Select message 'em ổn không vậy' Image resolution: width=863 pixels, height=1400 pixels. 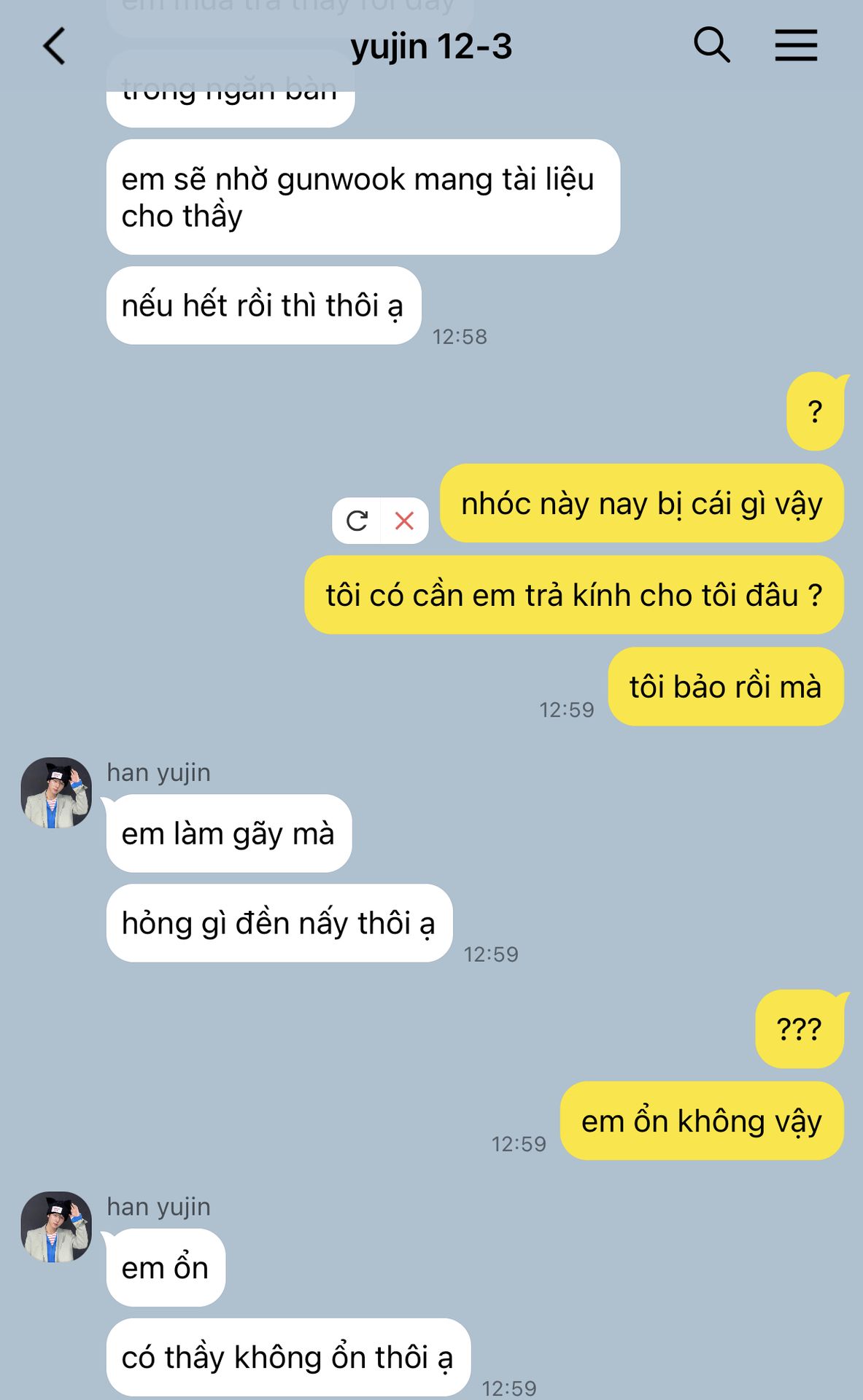[x=702, y=1121]
